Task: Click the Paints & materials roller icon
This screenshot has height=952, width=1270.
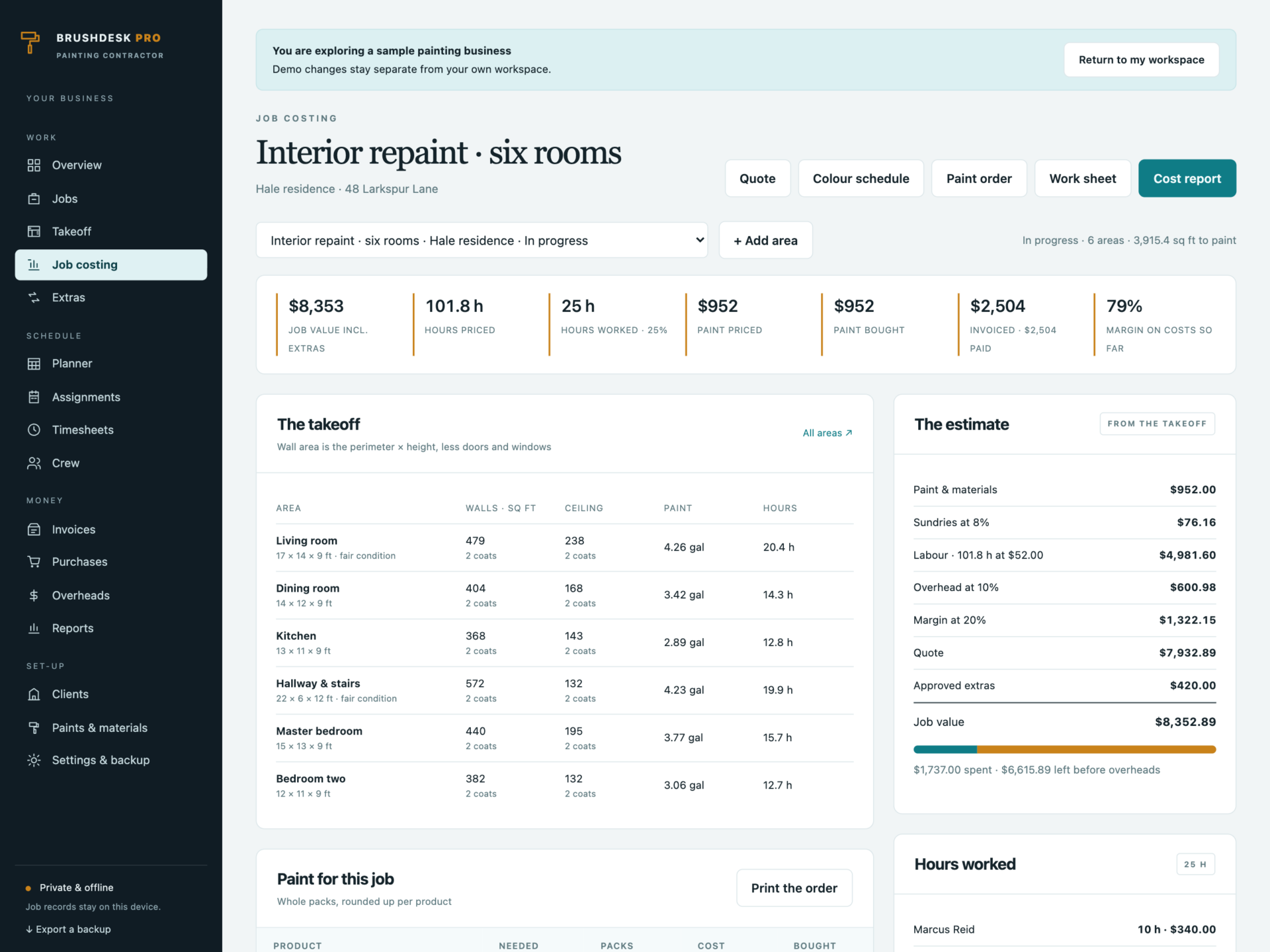Action: click(x=34, y=727)
